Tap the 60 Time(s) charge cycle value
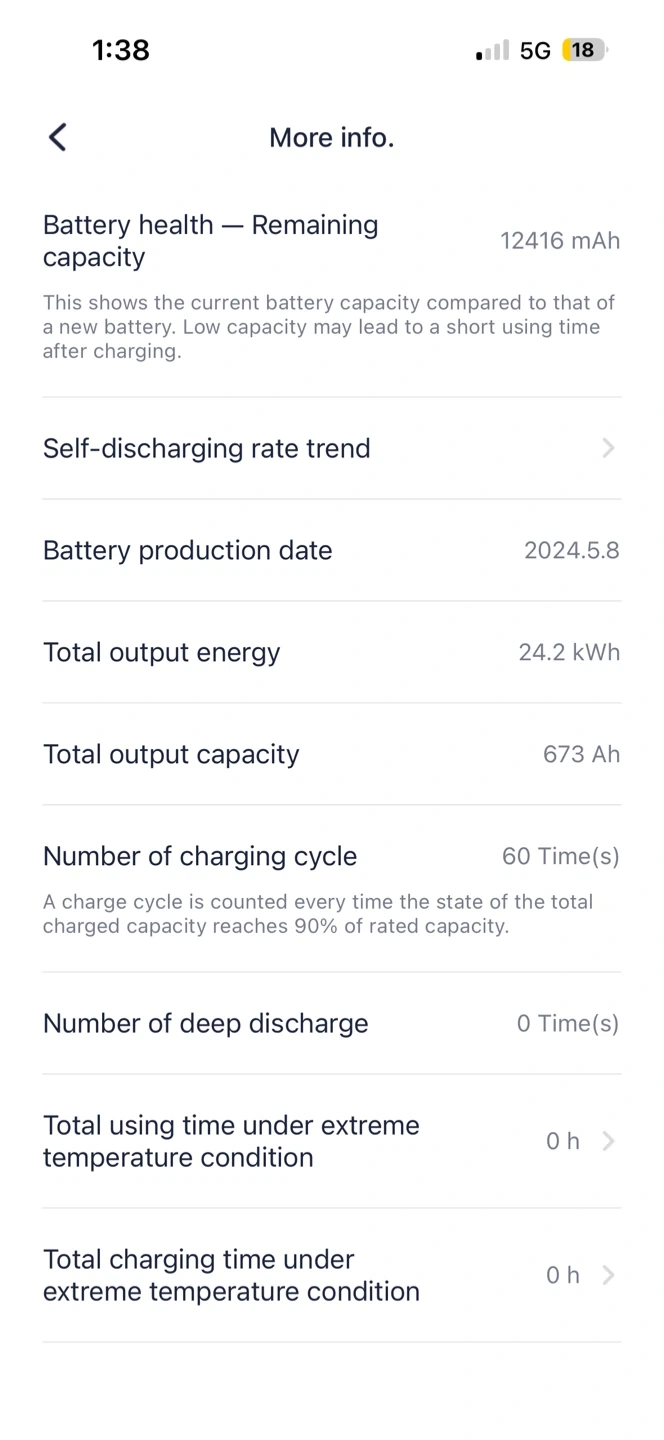The image size is (664, 1440). pyautogui.click(x=560, y=856)
